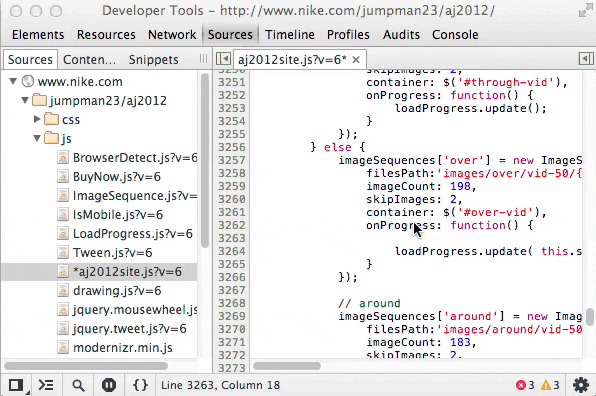Open the Network panel
The width and height of the screenshot is (596, 396).
point(172,35)
